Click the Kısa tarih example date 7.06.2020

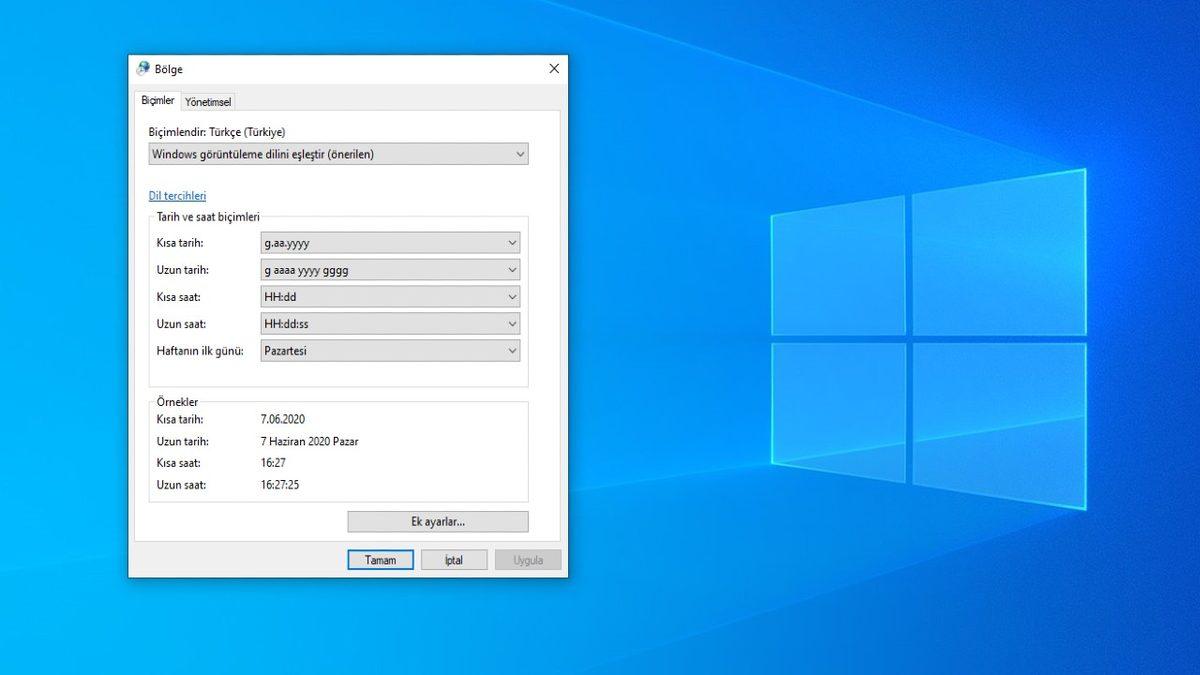tap(281, 419)
